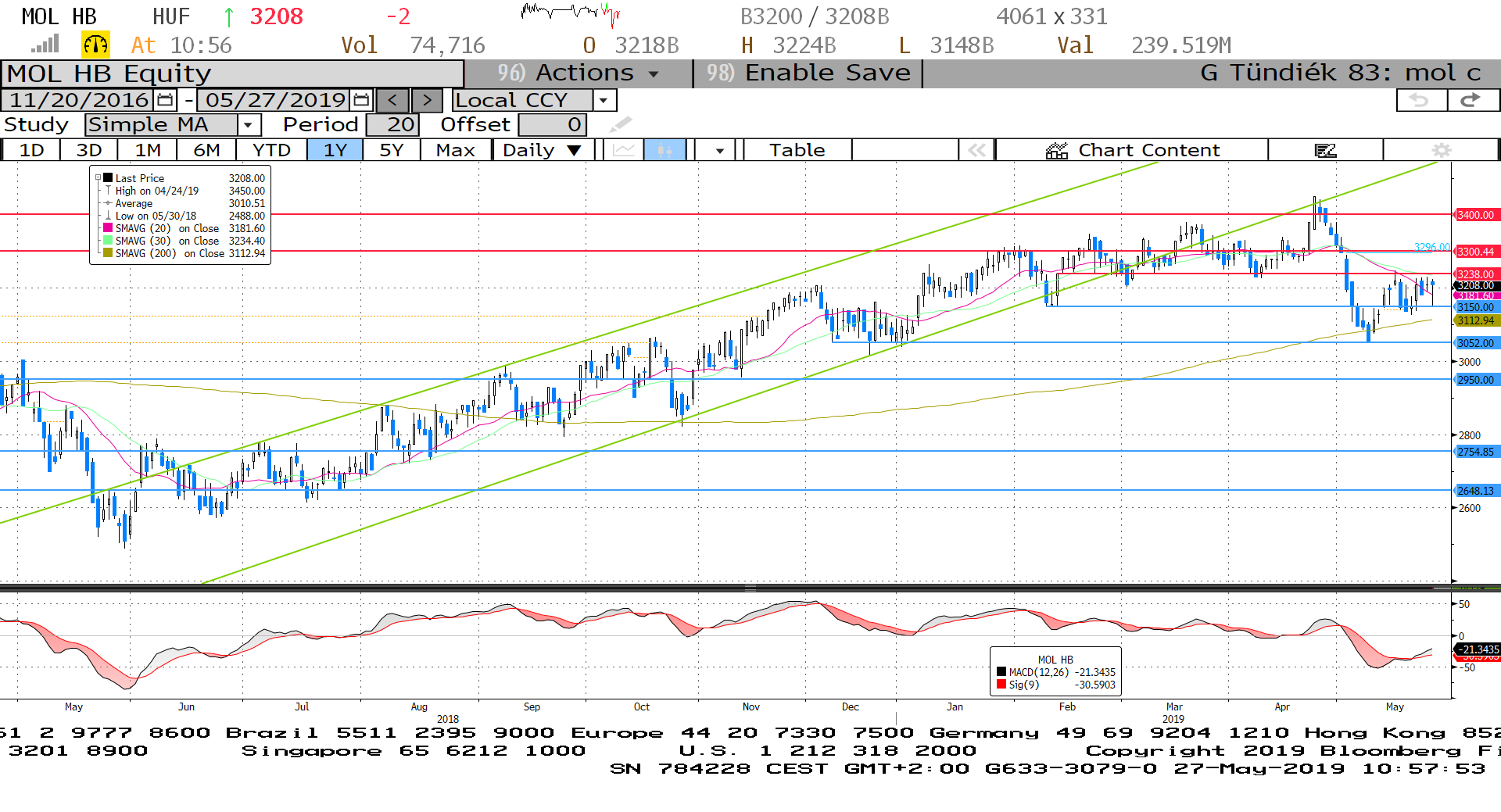Click green up arrow price indicator
1501x812 pixels.
[228, 16]
